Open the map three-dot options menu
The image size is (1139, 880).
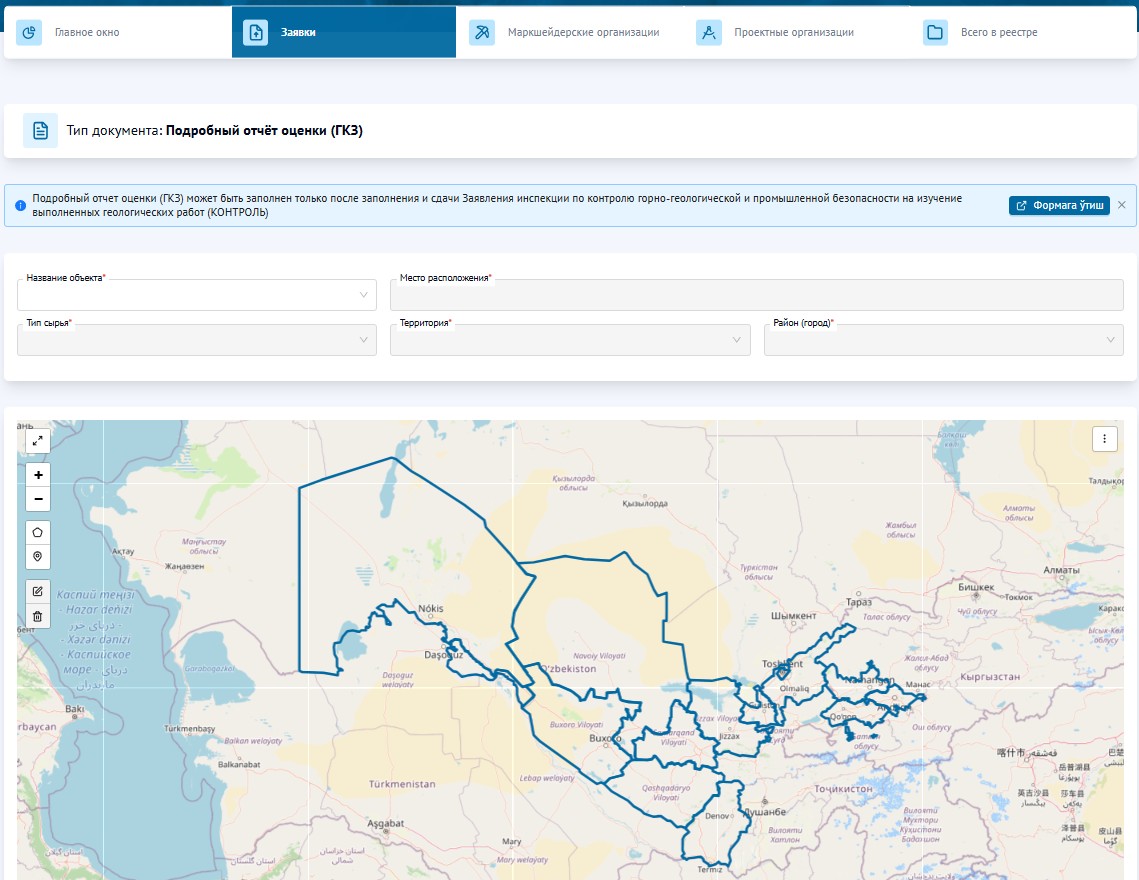pyautogui.click(x=1104, y=439)
